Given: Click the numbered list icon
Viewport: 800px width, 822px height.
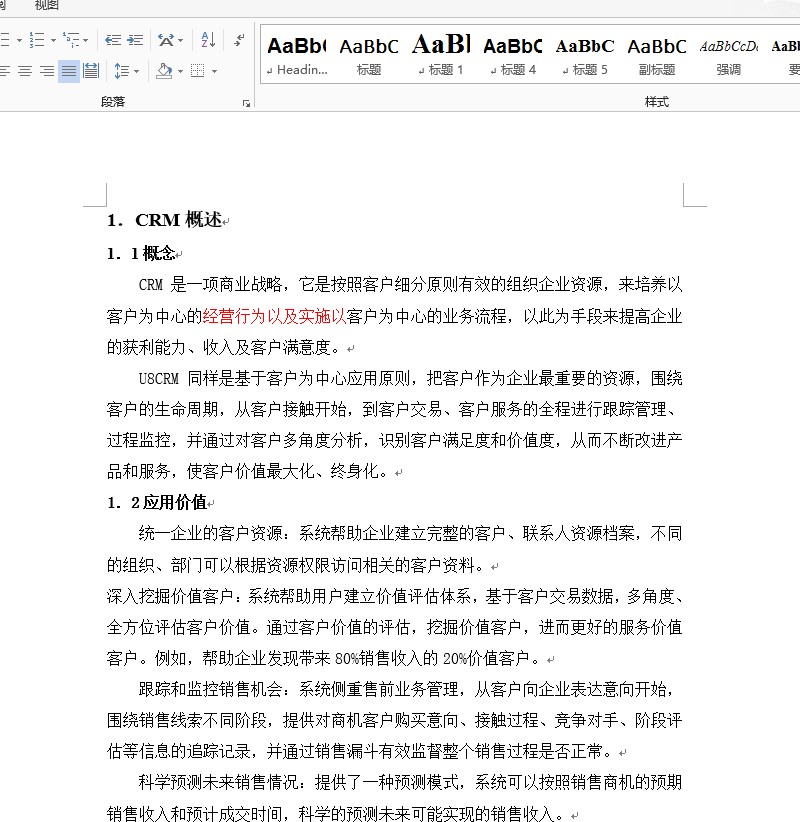Looking at the screenshot, I should [x=37, y=40].
